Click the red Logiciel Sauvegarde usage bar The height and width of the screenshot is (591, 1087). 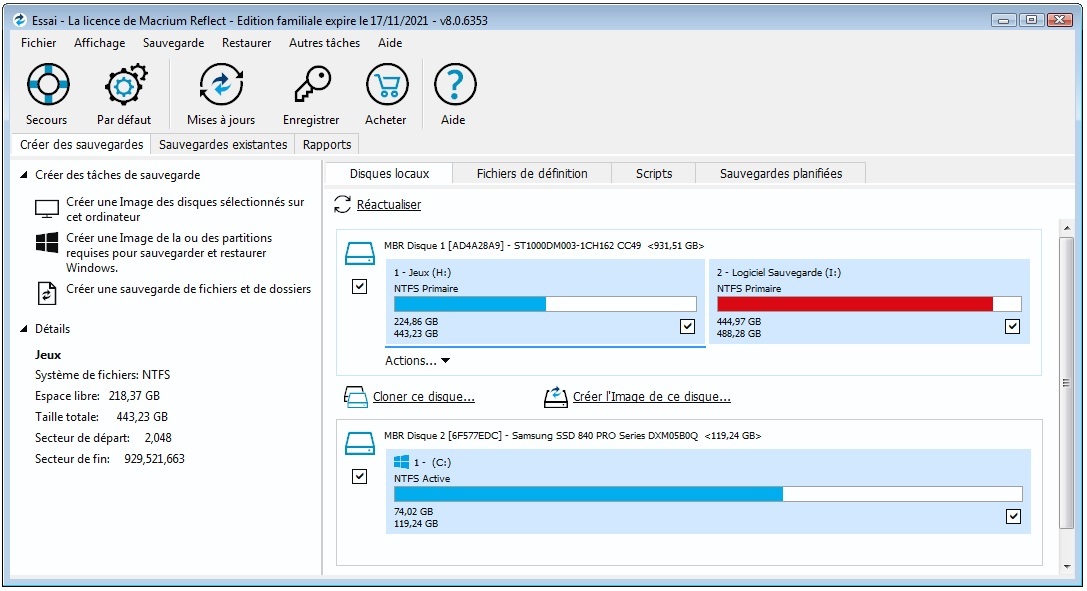tap(869, 304)
